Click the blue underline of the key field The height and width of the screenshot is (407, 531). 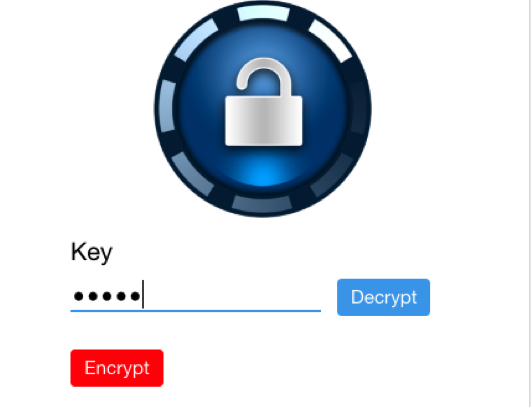[196, 310]
